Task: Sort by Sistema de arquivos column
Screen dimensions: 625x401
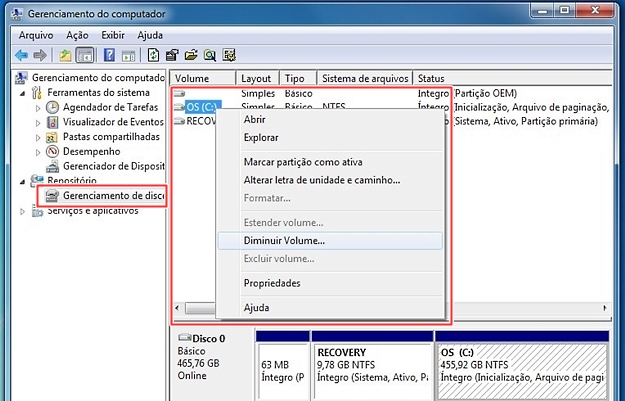Action: [x=365, y=78]
